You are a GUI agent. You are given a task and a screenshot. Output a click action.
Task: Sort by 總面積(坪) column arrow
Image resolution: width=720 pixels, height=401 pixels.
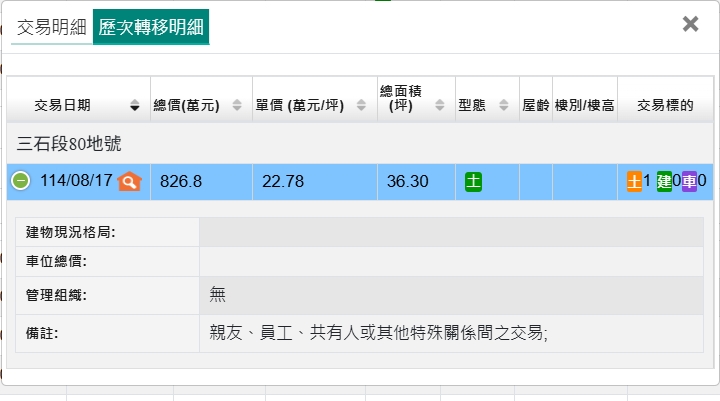pyautogui.click(x=441, y=105)
